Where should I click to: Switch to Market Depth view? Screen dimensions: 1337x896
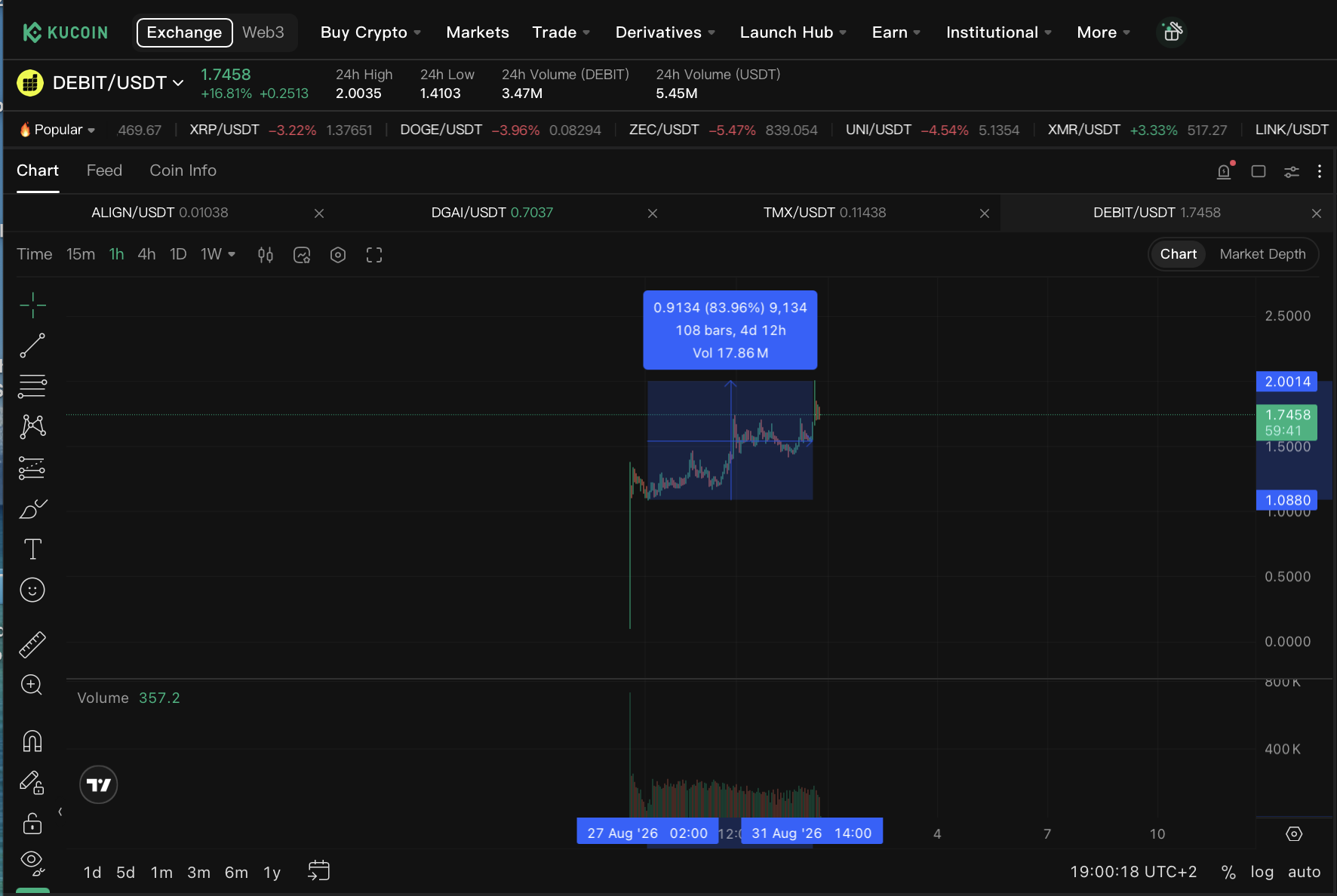1262,254
